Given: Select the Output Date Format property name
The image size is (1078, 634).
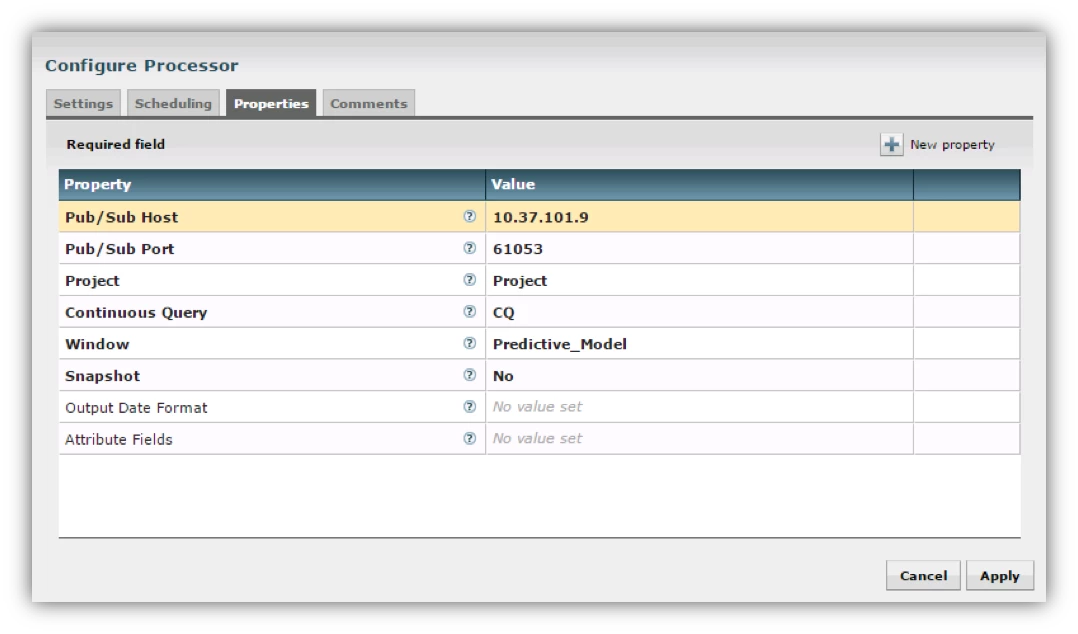Looking at the screenshot, I should point(136,408).
